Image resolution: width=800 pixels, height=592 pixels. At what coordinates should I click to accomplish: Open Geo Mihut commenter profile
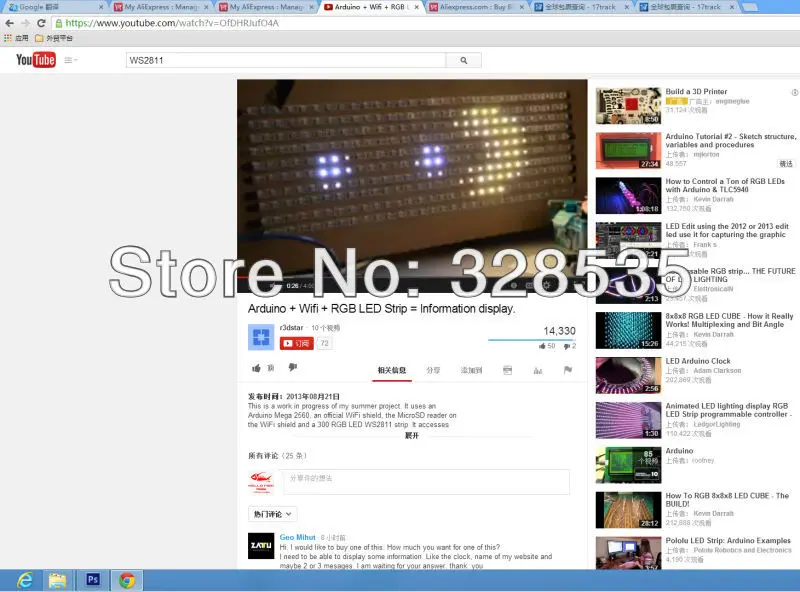(297, 537)
